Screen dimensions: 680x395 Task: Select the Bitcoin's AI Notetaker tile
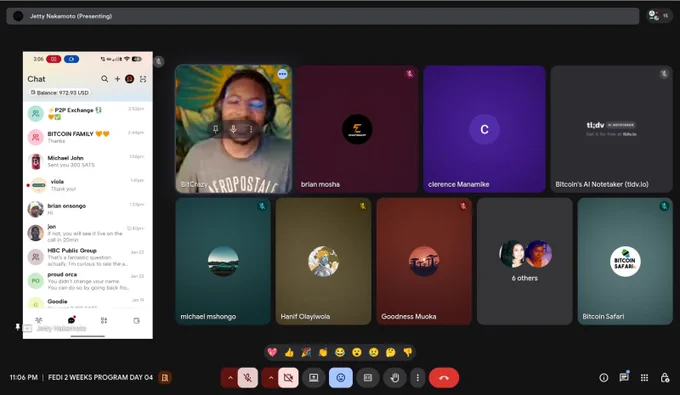(x=611, y=129)
